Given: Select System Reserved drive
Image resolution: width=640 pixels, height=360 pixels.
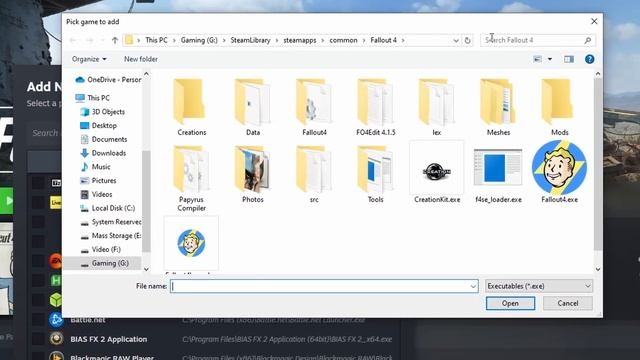Looking at the screenshot, I should coord(110,222).
